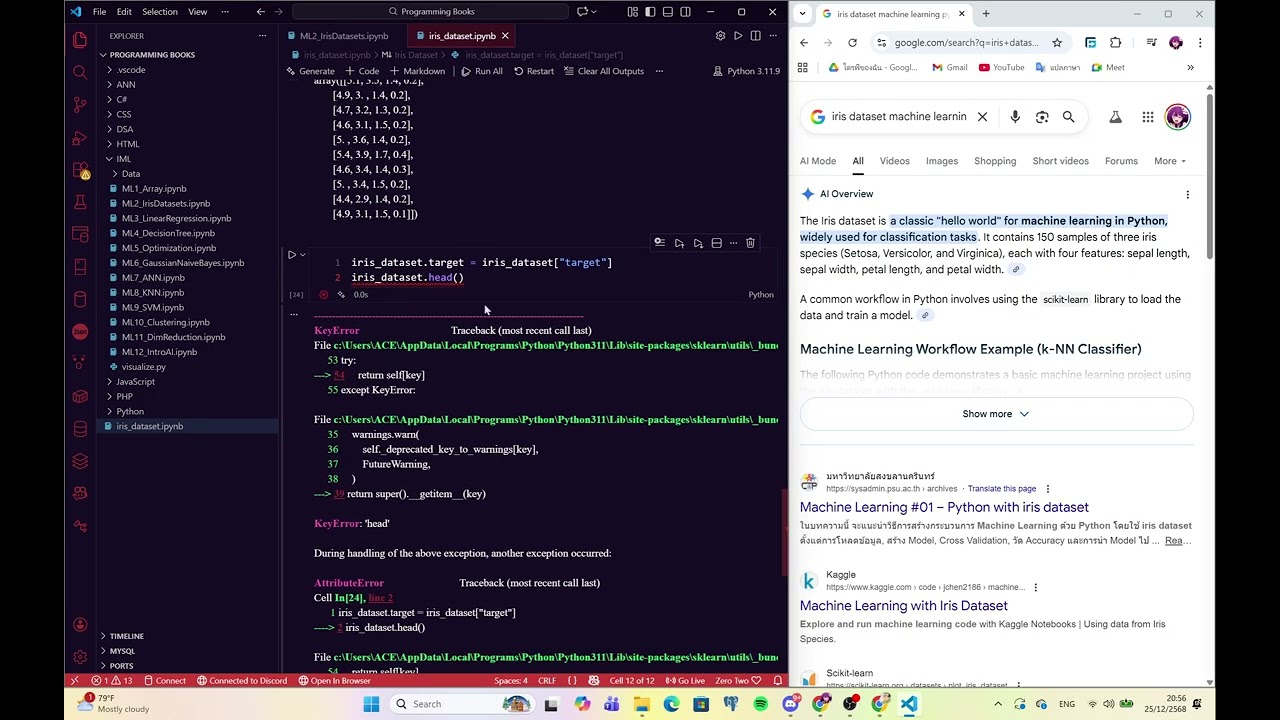Open Machine Learning #01 – Python with iris dataset
Image resolution: width=1280 pixels, height=720 pixels.
point(944,507)
